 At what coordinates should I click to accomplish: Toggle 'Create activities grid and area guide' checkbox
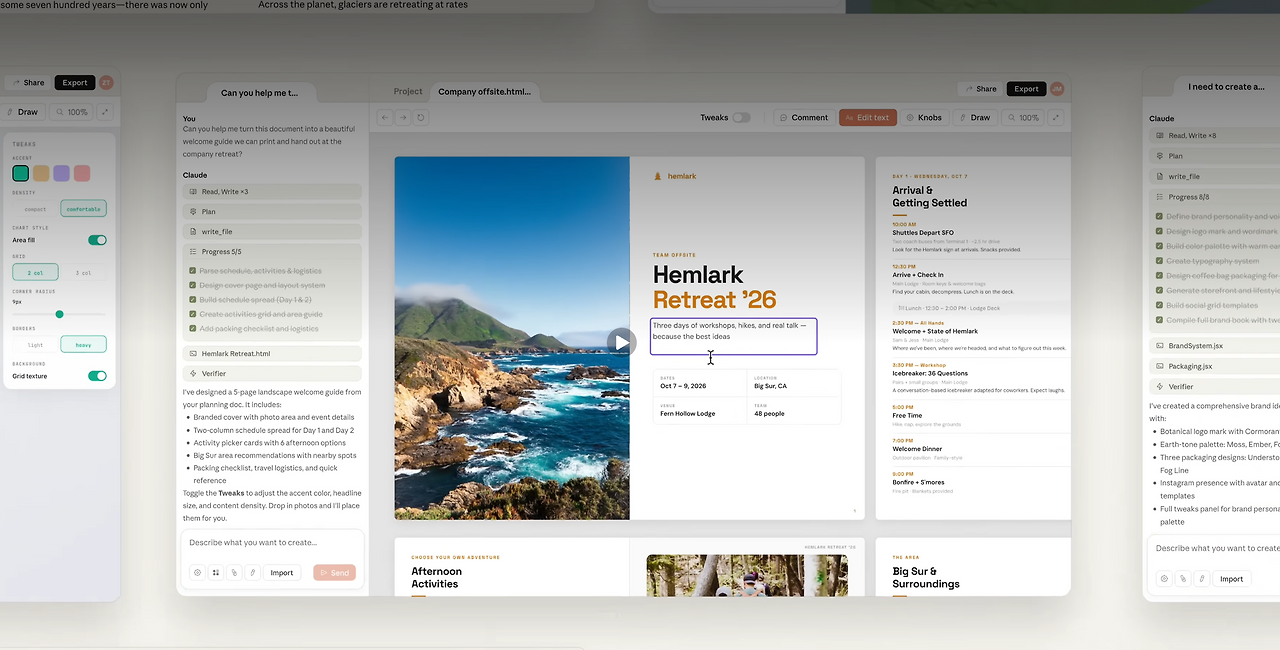click(x=192, y=314)
